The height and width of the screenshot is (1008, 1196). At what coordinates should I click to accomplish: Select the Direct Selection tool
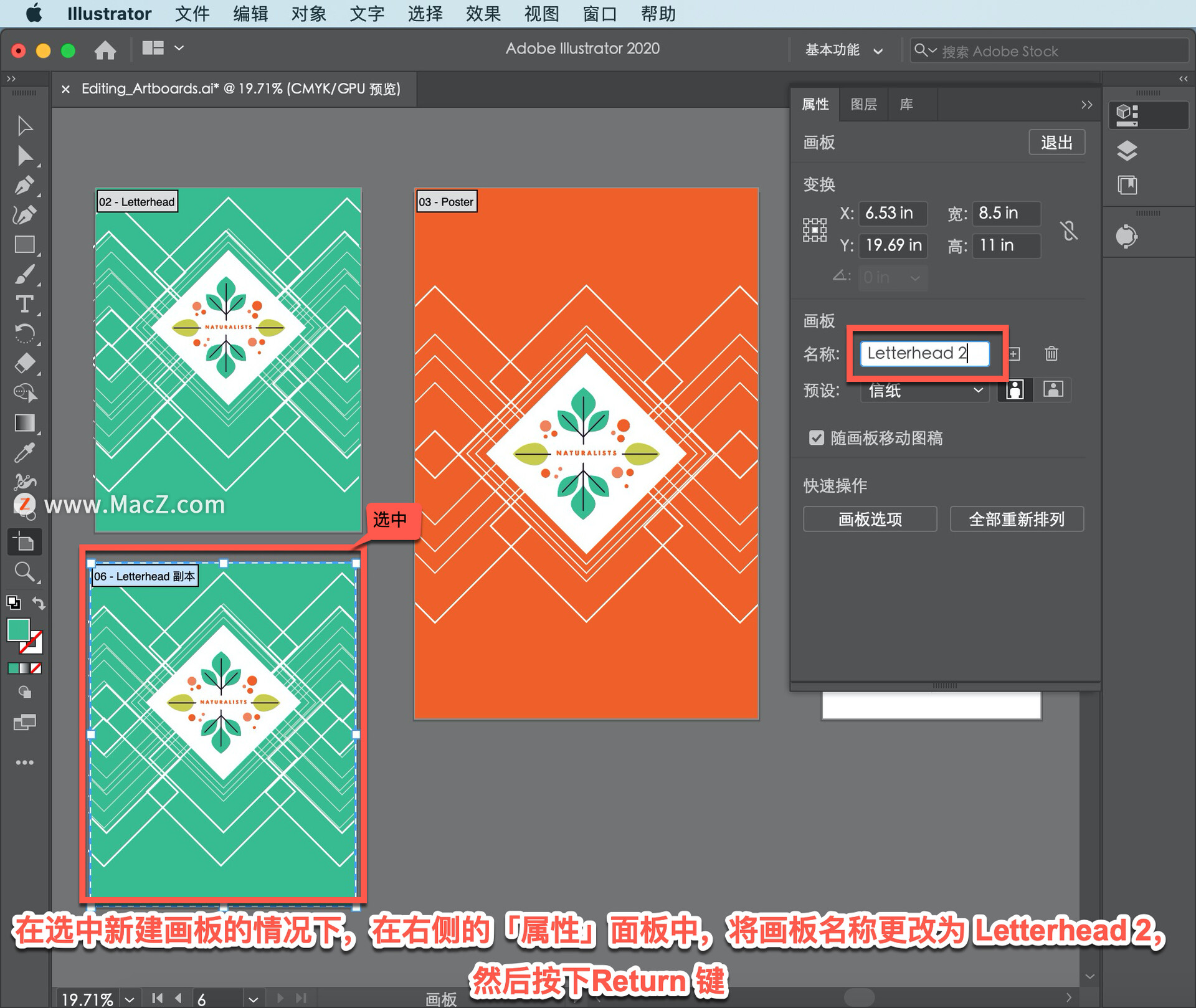coord(24,156)
